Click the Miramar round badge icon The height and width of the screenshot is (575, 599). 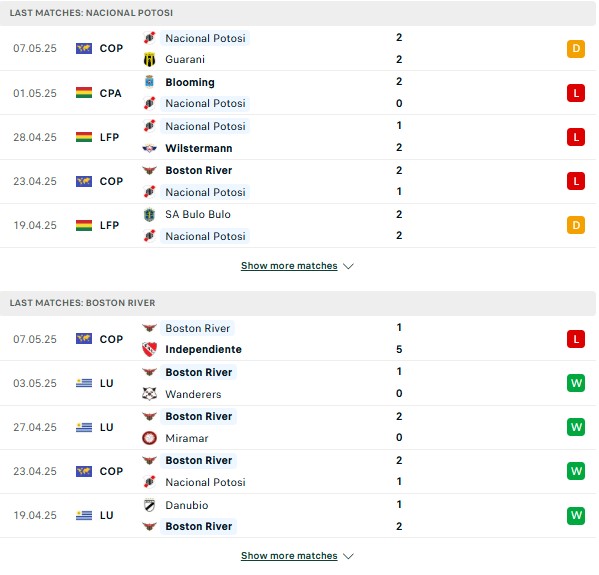point(149,438)
